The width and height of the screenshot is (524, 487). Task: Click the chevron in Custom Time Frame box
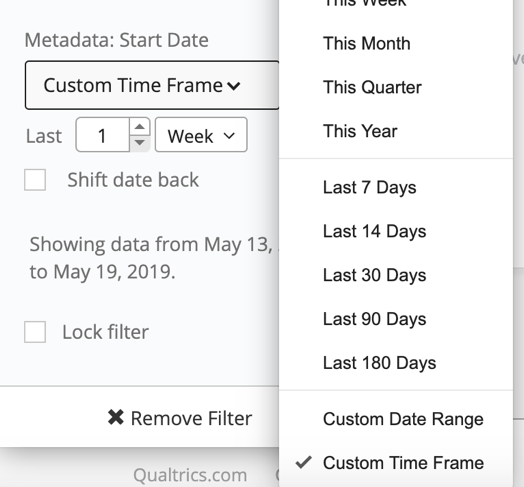tap(234, 86)
